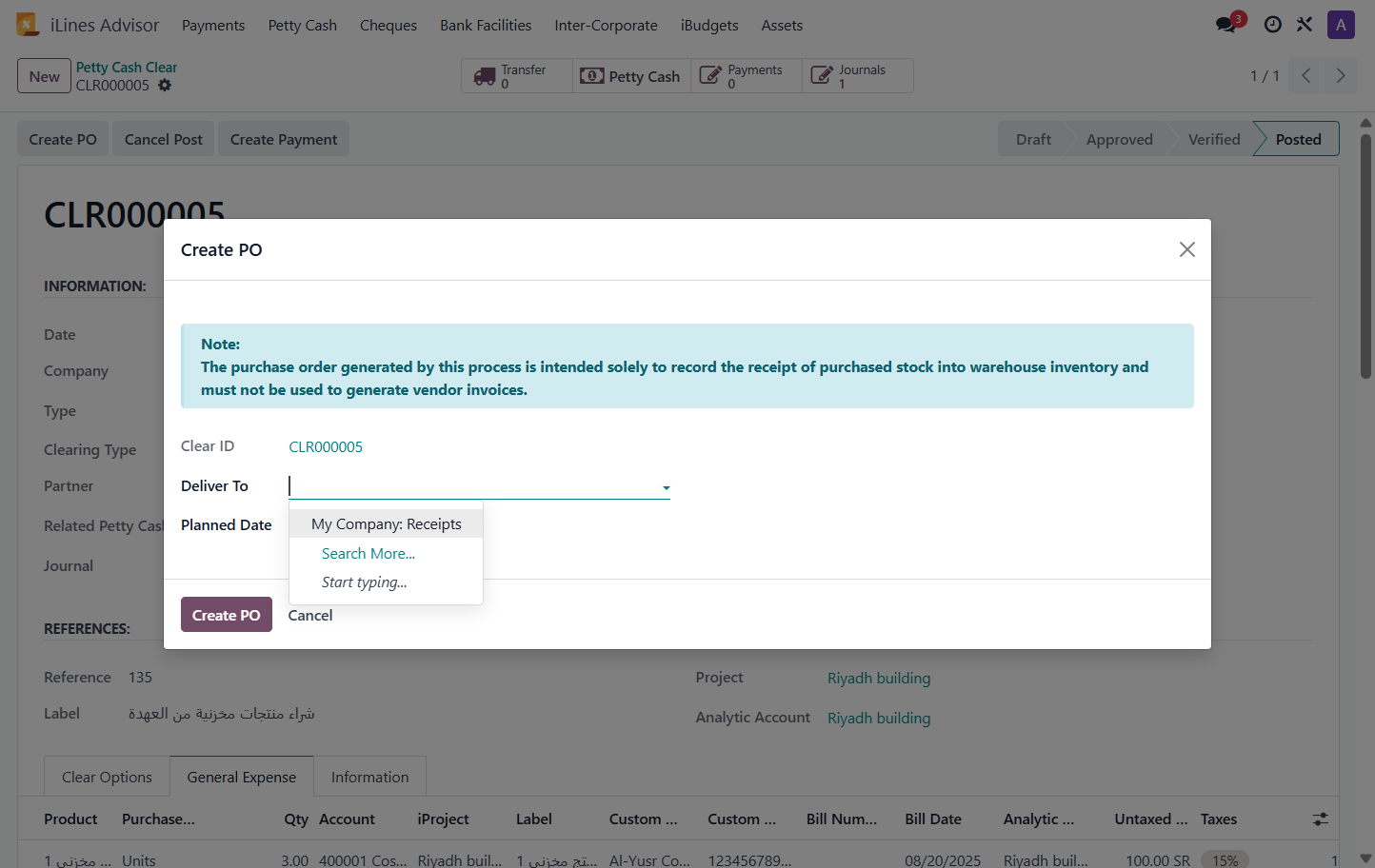The height and width of the screenshot is (868, 1375).
Task: Switch to the Information tab
Action: tap(369, 777)
